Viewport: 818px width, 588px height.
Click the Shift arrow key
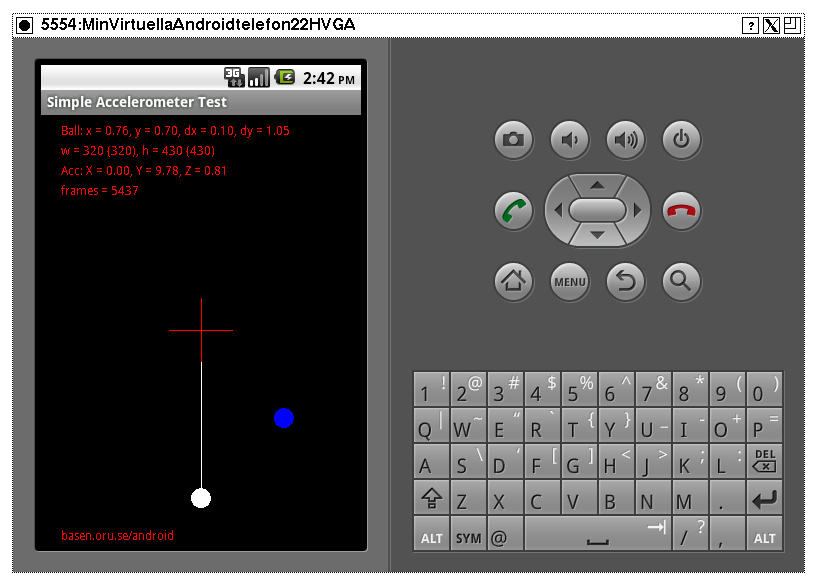tap(431, 498)
